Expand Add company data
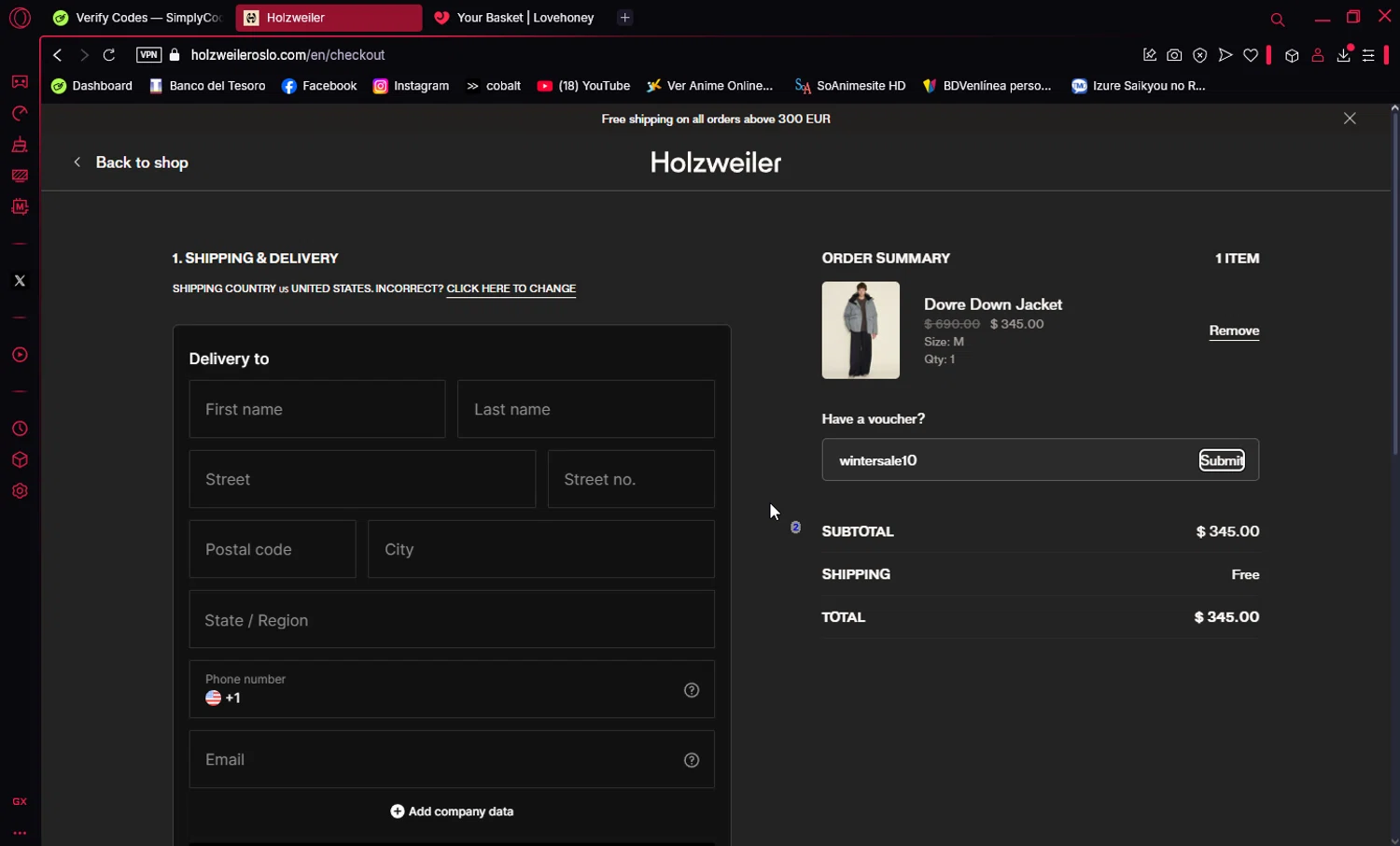This screenshot has height=846, width=1400. point(452,811)
